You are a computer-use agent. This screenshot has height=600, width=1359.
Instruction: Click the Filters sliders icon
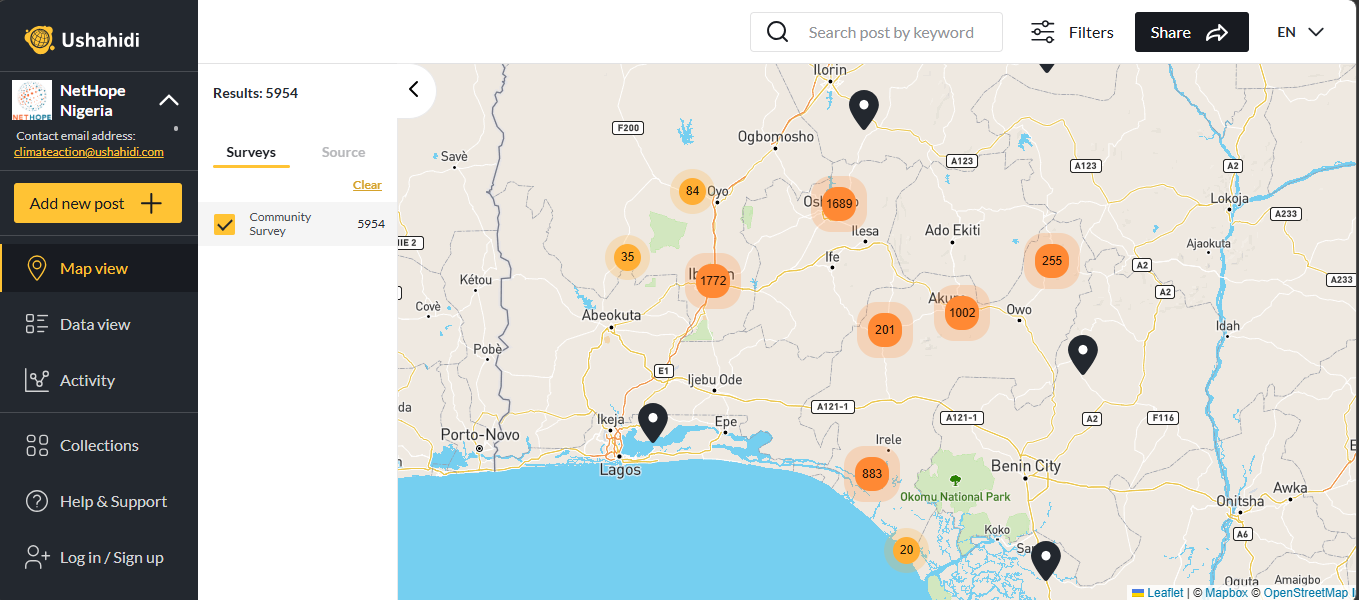click(x=1043, y=32)
